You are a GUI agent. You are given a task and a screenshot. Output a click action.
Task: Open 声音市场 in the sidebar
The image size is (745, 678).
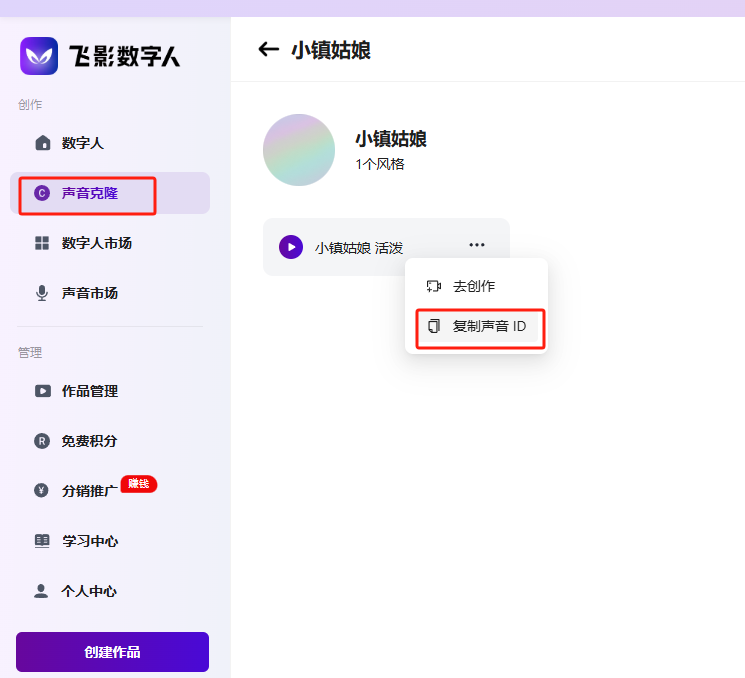110,293
